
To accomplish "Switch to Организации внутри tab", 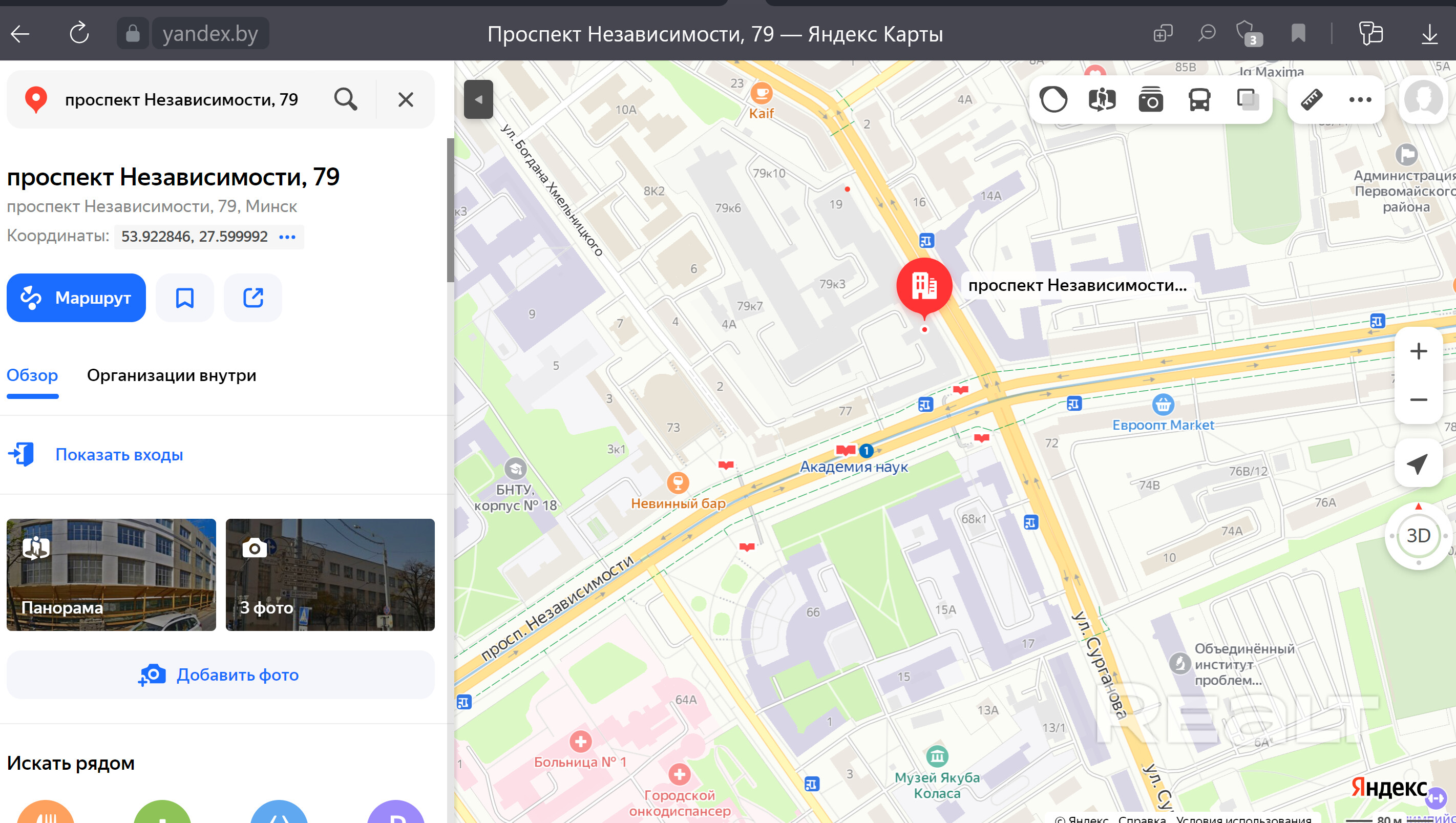I will click(x=171, y=375).
